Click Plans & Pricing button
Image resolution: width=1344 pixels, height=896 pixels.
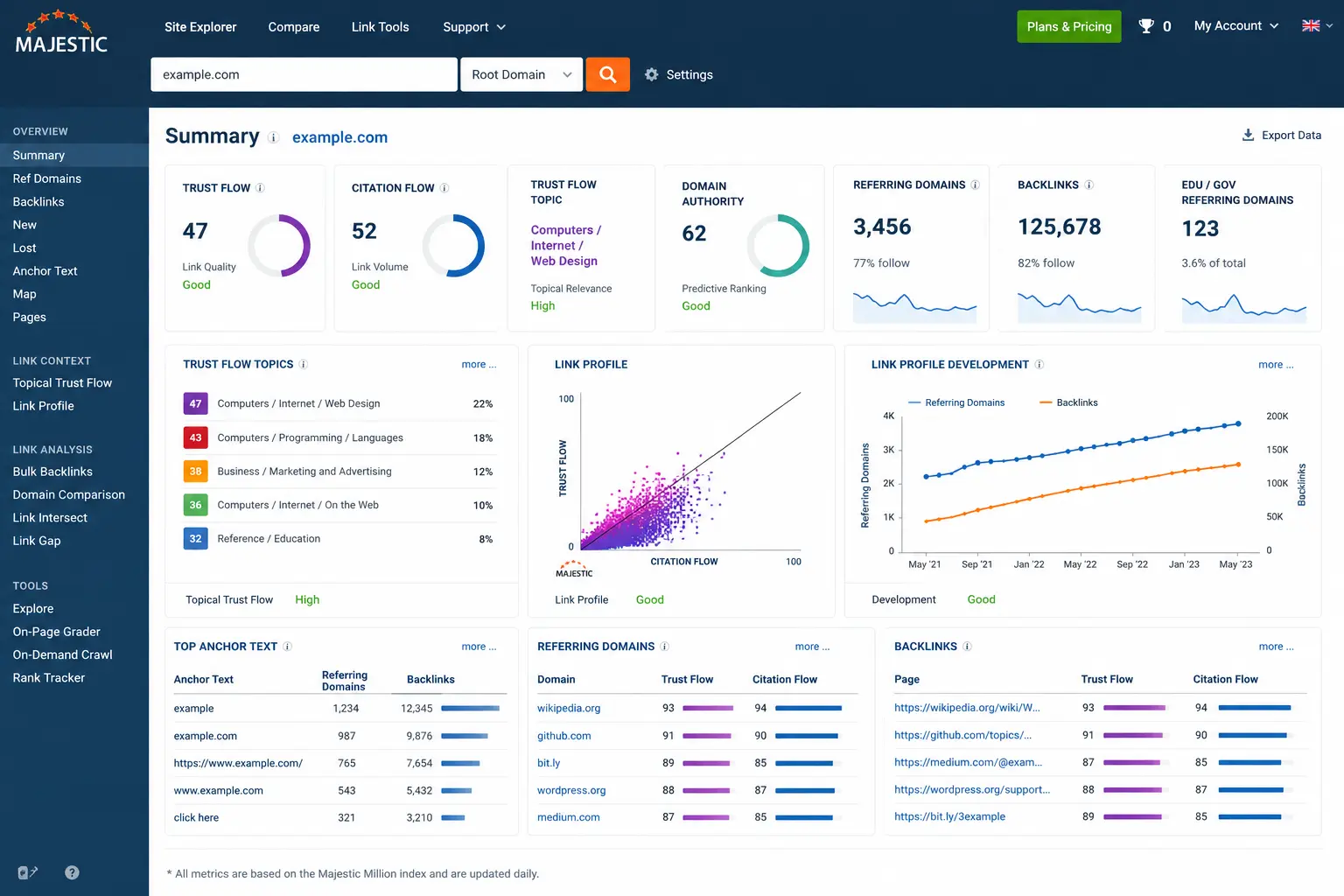coord(1068,26)
